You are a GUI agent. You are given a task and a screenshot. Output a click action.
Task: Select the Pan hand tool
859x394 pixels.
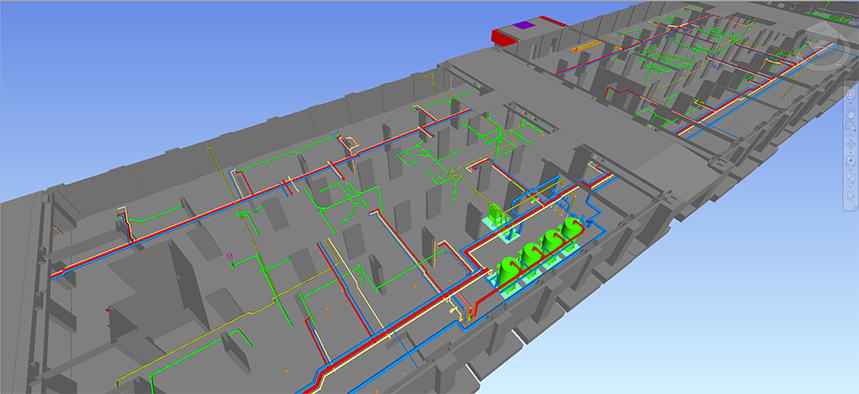click(851, 113)
